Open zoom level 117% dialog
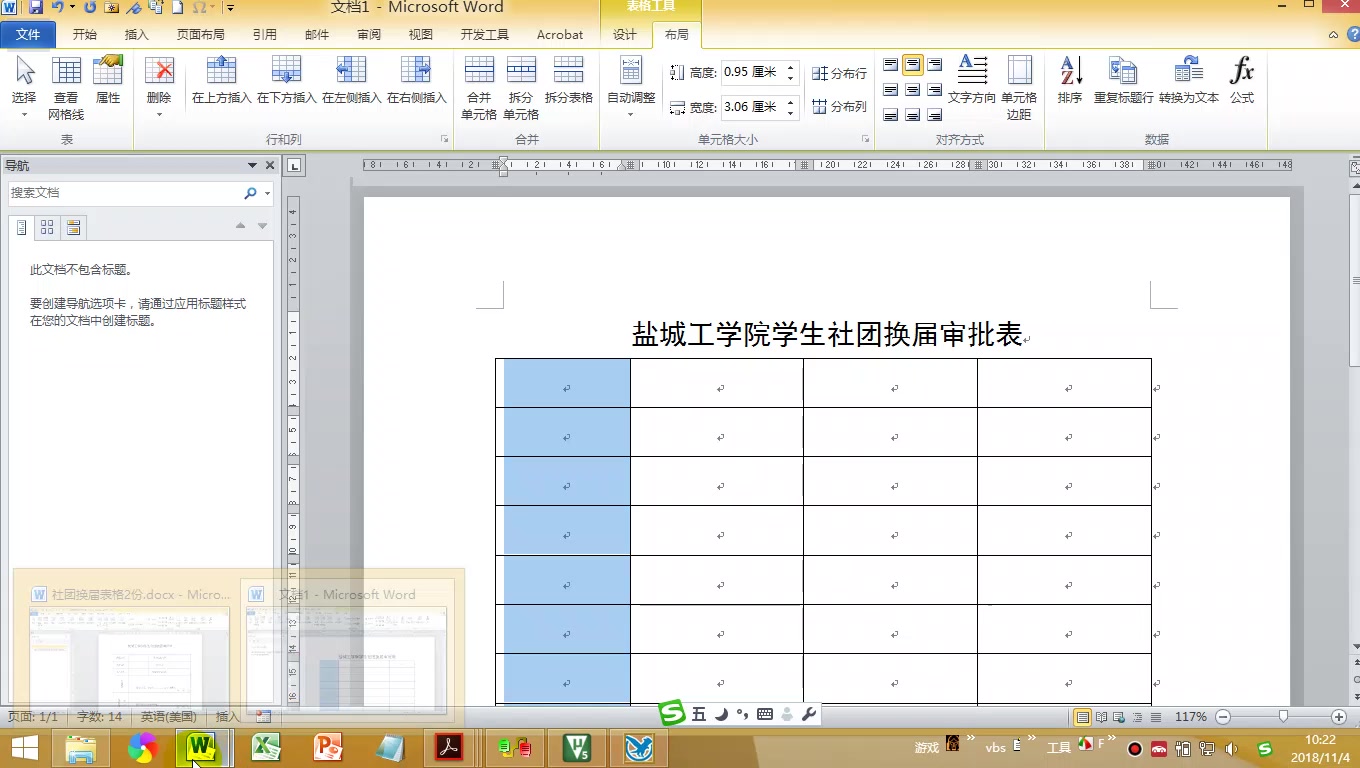1360x768 pixels. click(x=1190, y=717)
